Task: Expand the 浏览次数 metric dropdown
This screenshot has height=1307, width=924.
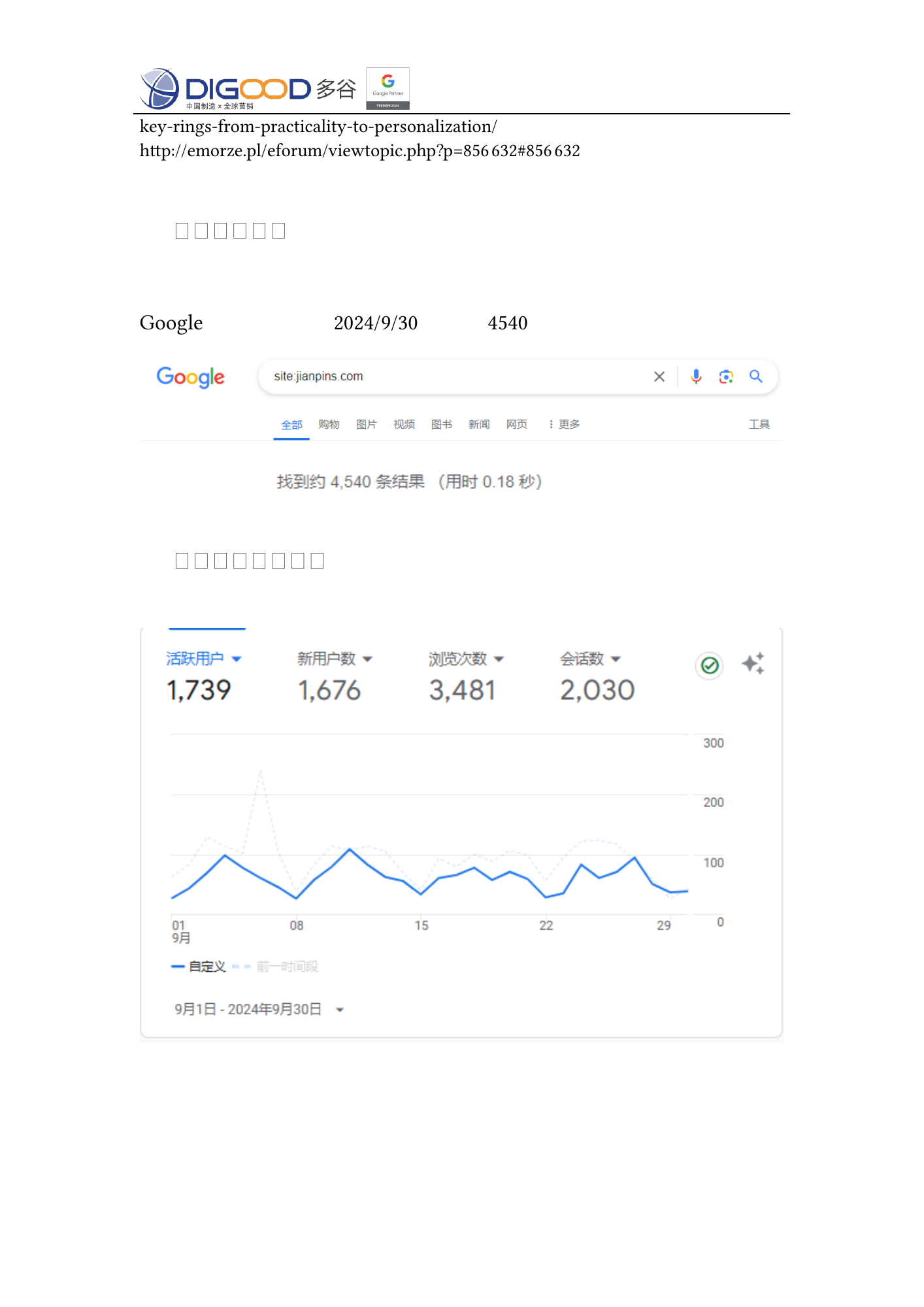Action: click(x=499, y=659)
